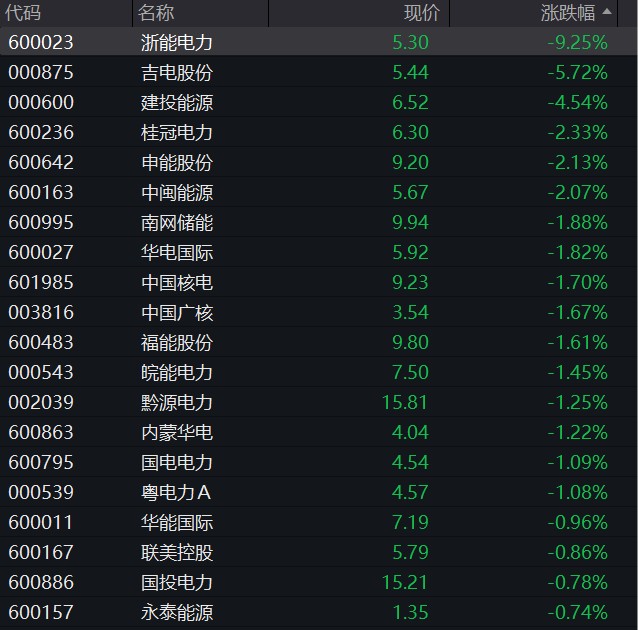Screen dimensions: 638x630
Task: Sort by the 名称 column header
Action: [x=156, y=13]
